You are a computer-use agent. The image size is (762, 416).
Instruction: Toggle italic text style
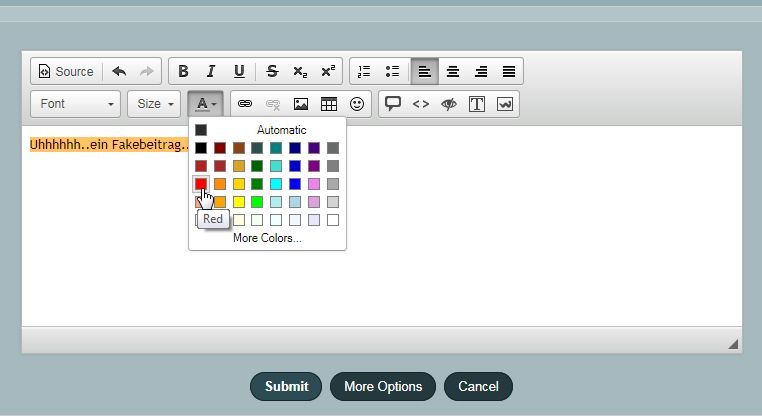pos(211,72)
